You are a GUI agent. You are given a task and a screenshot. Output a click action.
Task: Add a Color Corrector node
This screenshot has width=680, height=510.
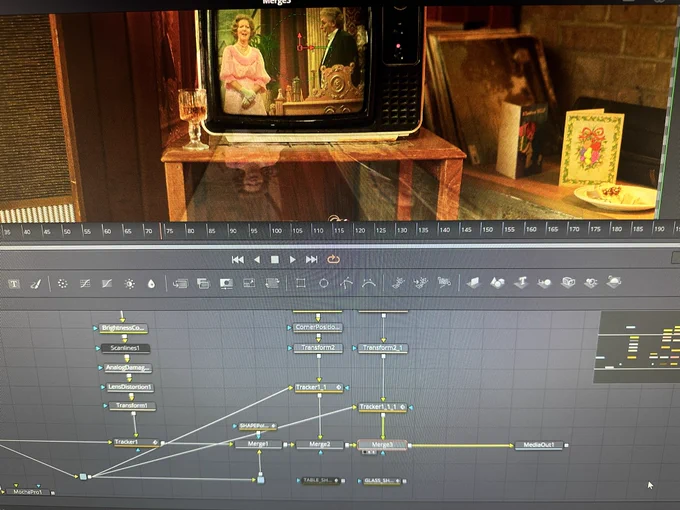62,284
